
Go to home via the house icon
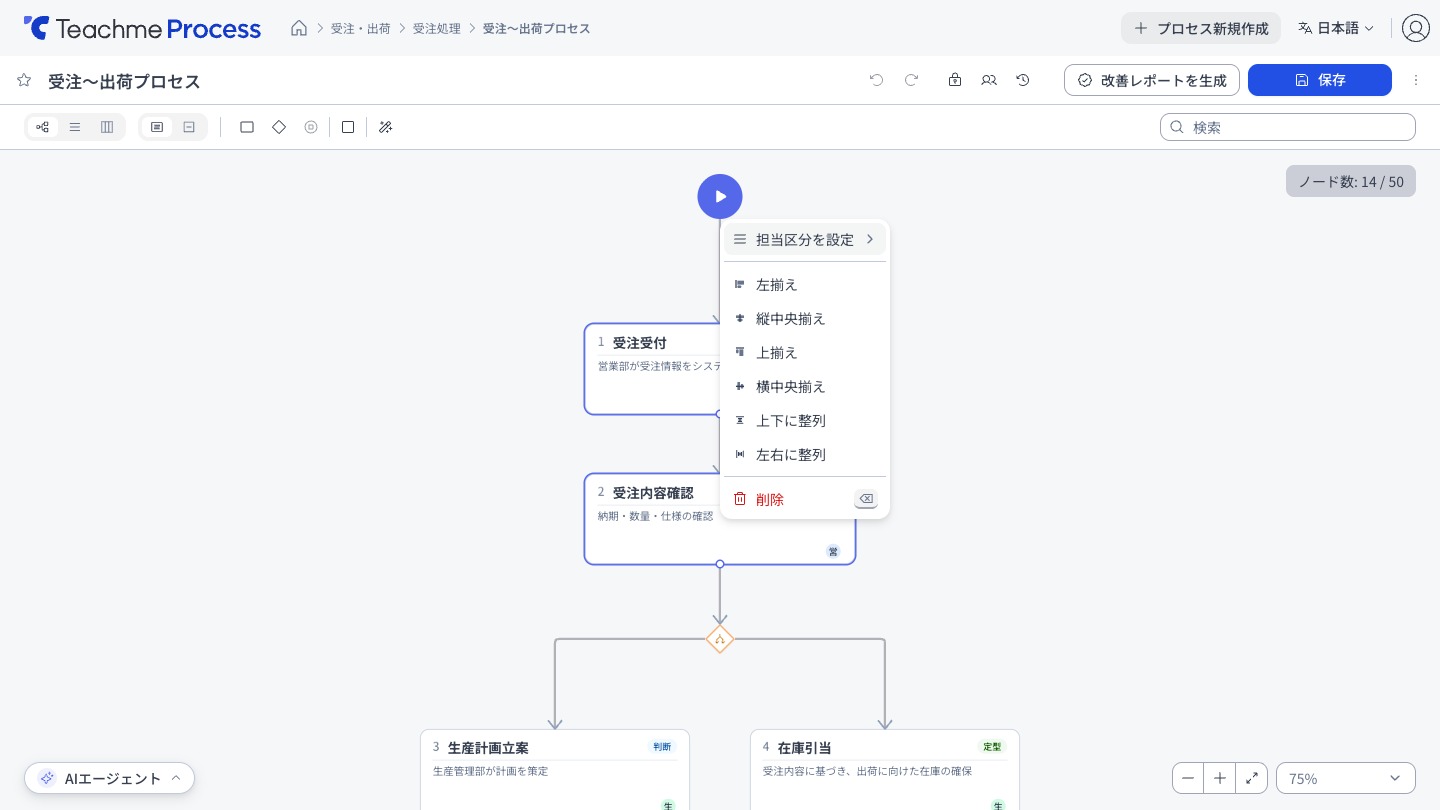pos(299,28)
